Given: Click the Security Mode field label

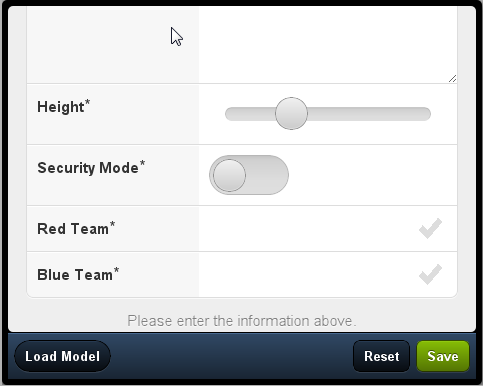Looking at the screenshot, I should point(91,168).
